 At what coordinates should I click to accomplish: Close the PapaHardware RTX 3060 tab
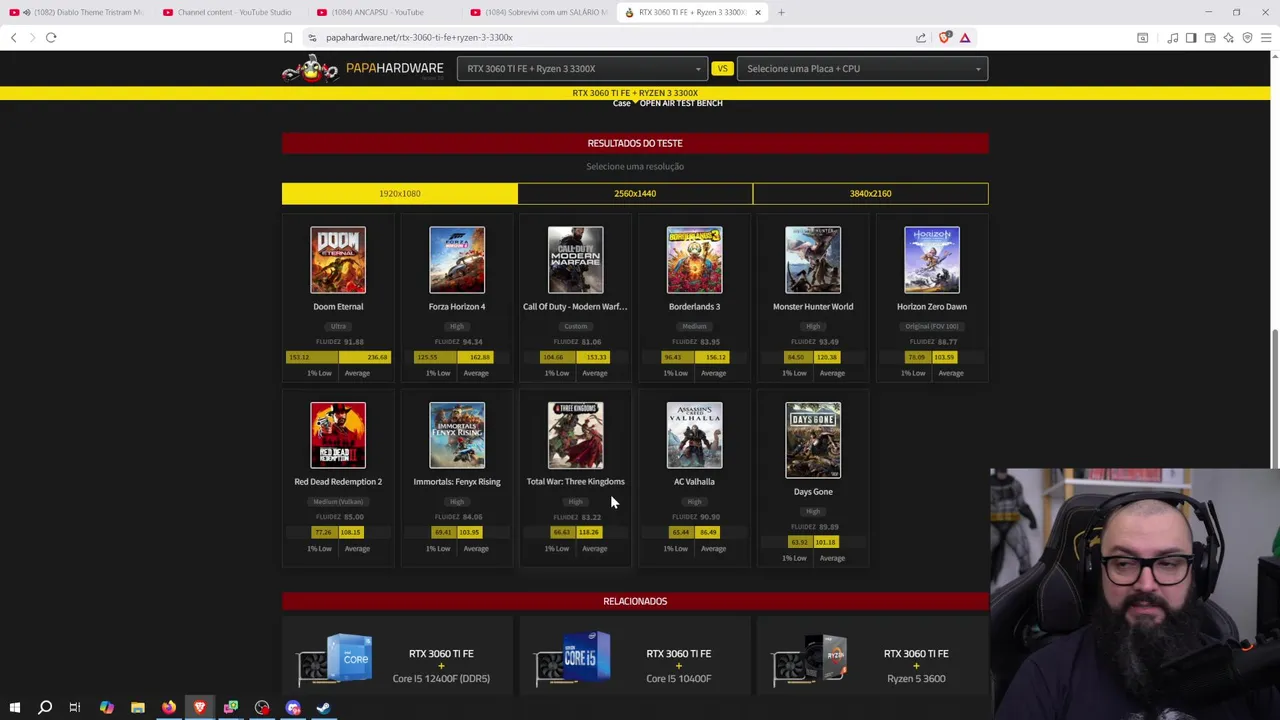pos(758,12)
